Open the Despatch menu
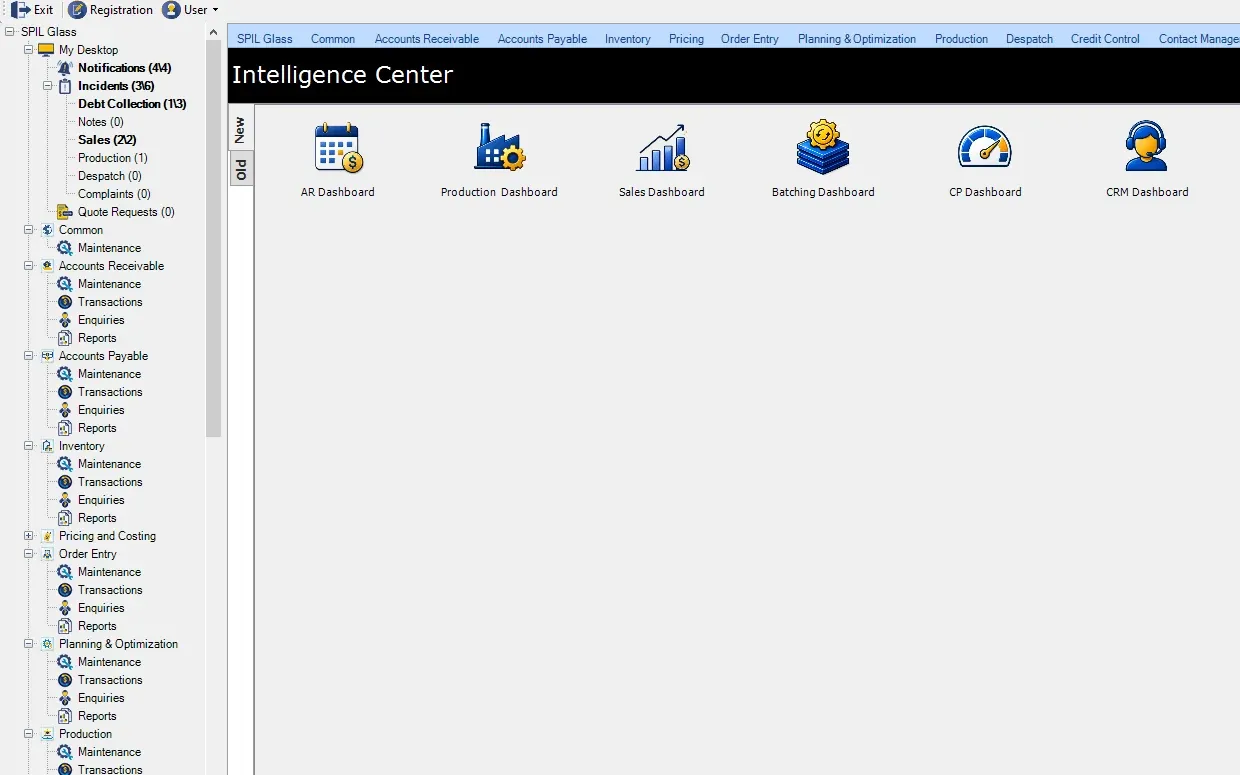The height and width of the screenshot is (775, 1240). coord(1030,39)
